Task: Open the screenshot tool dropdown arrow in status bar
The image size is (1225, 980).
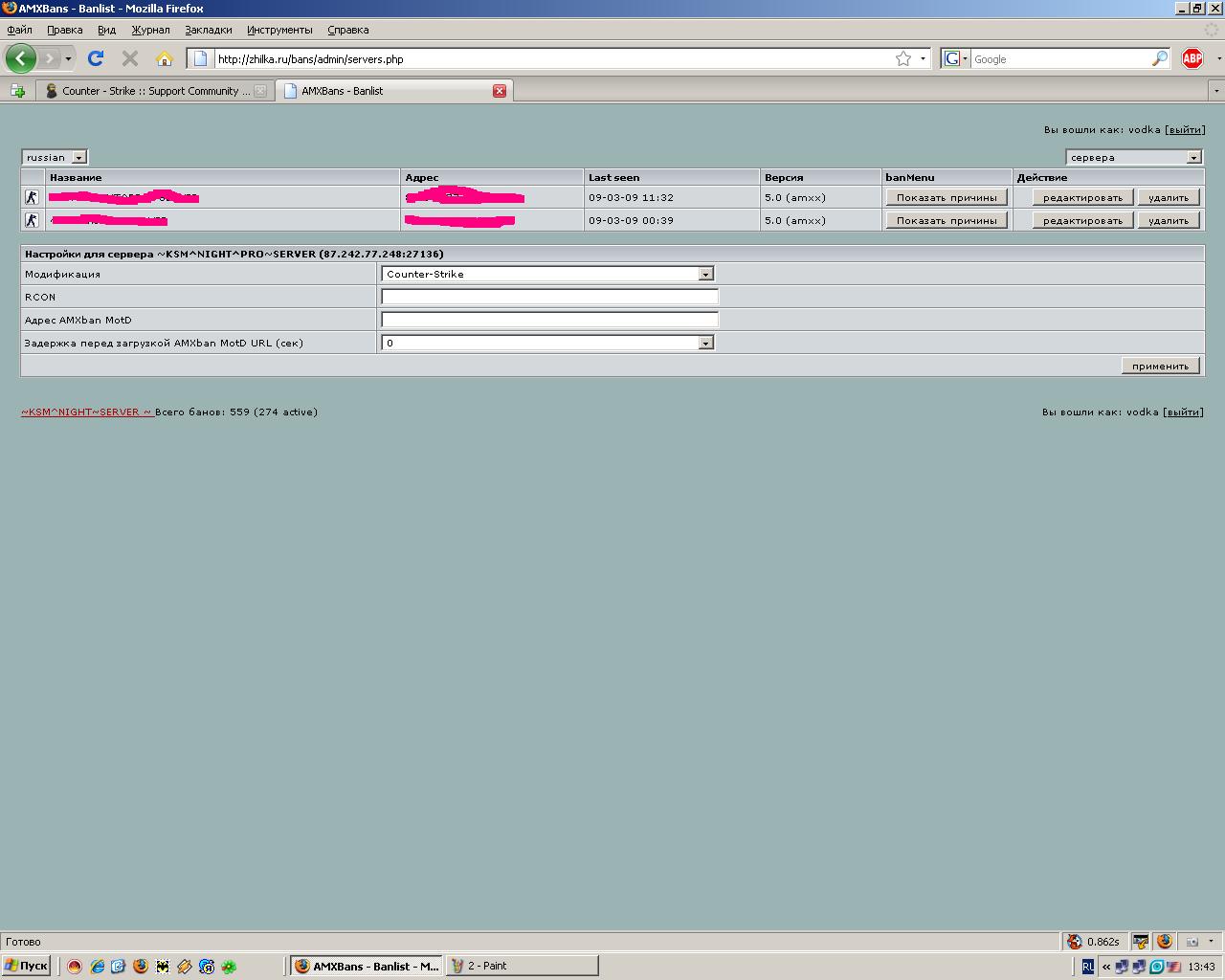Action: [1211, 942]
